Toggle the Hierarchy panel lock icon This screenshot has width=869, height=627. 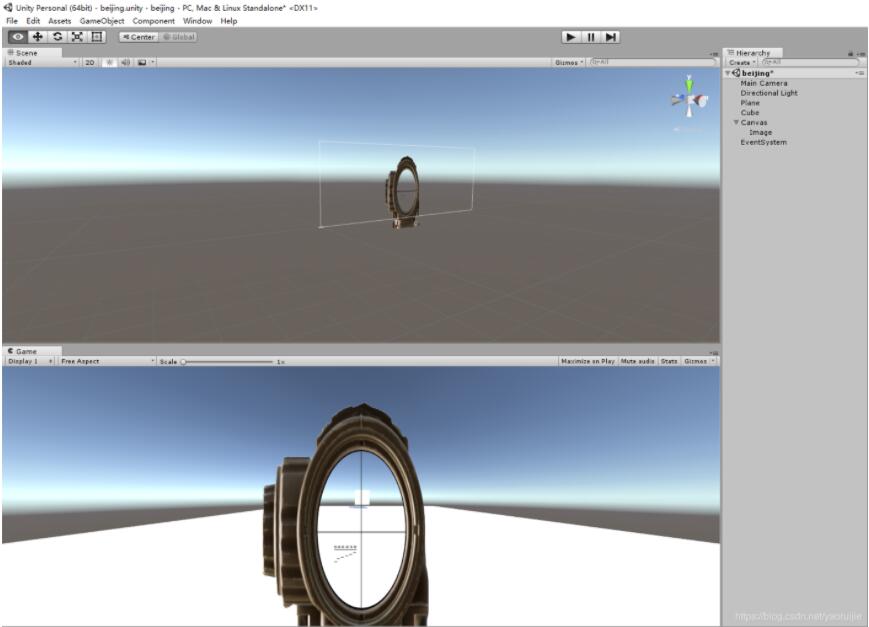851,54
